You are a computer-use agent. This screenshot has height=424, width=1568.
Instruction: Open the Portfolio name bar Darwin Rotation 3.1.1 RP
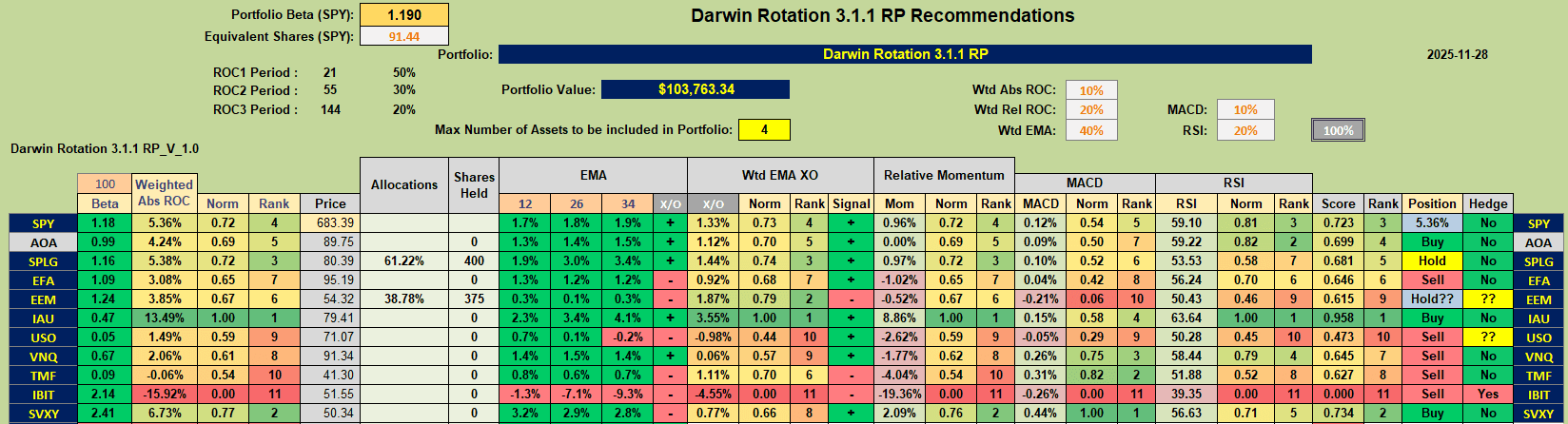(x=905, y=54)
